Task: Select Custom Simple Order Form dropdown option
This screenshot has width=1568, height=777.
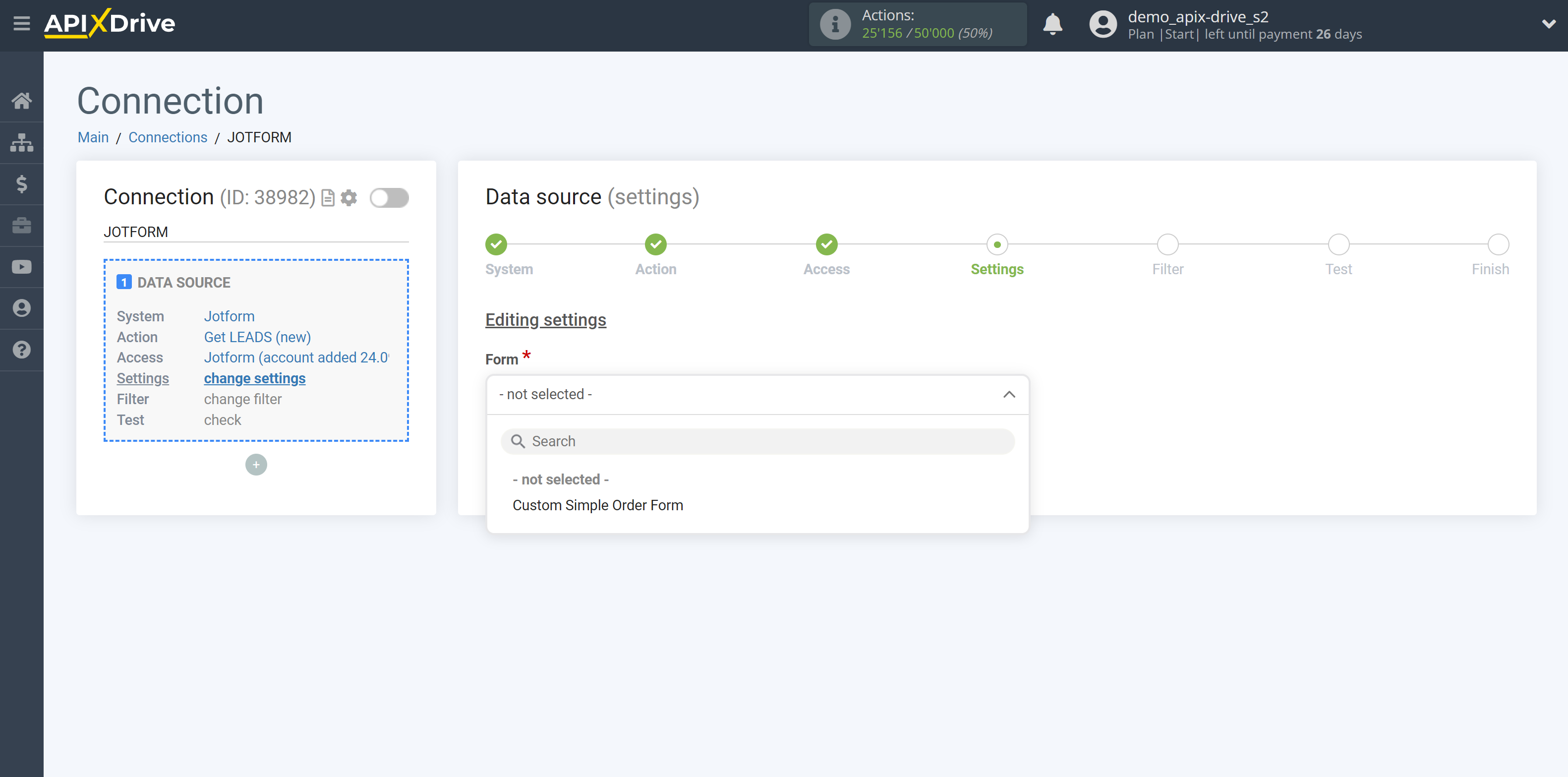Action: click(x=597, y=505)
